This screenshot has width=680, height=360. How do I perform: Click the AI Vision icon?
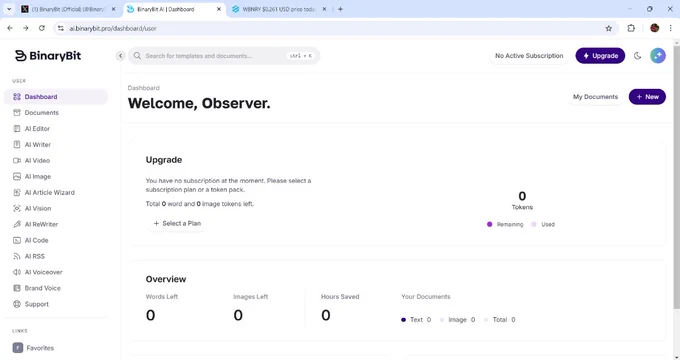[x=17, y=209]
